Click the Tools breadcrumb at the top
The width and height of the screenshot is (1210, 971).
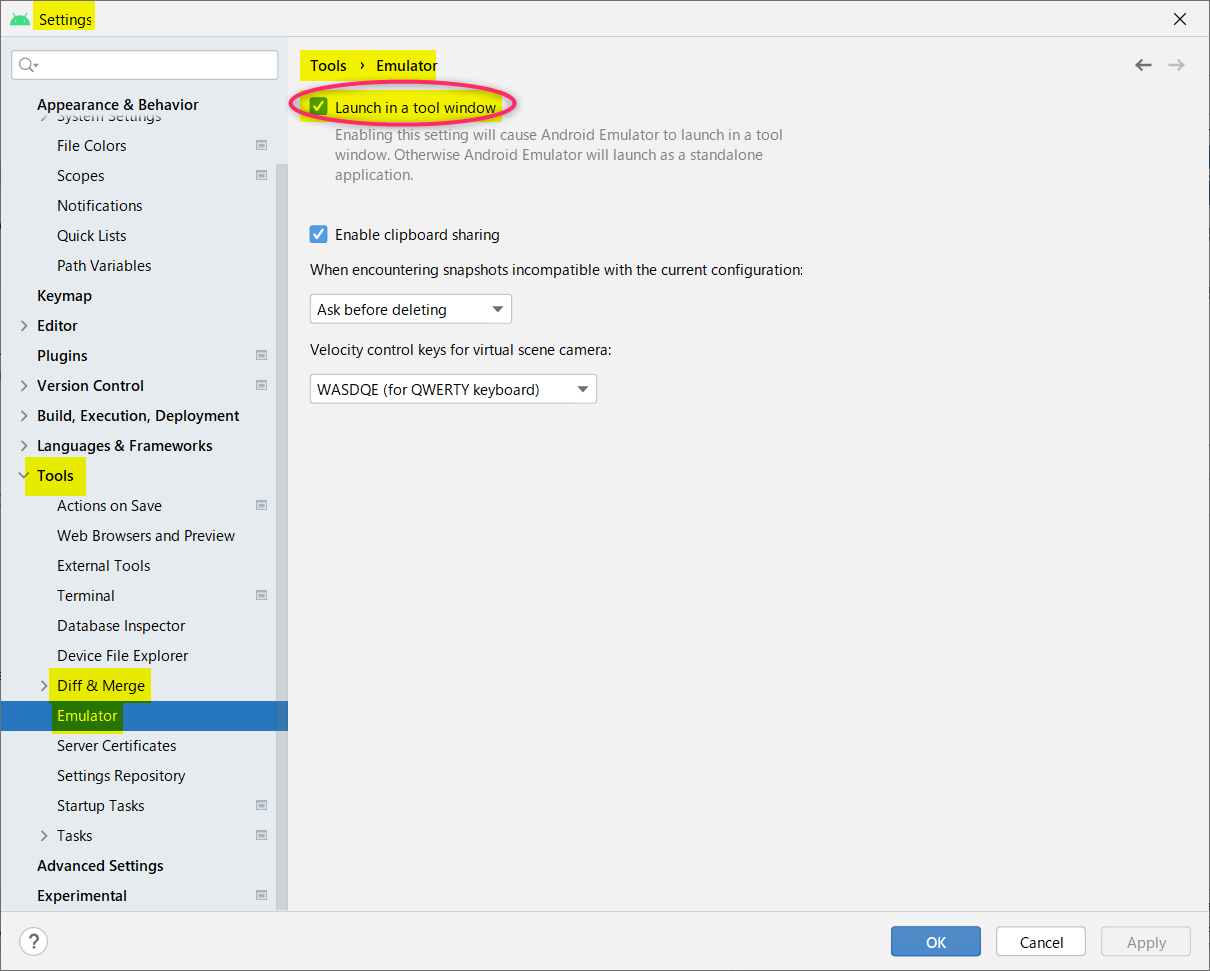(x=328, y=65)
